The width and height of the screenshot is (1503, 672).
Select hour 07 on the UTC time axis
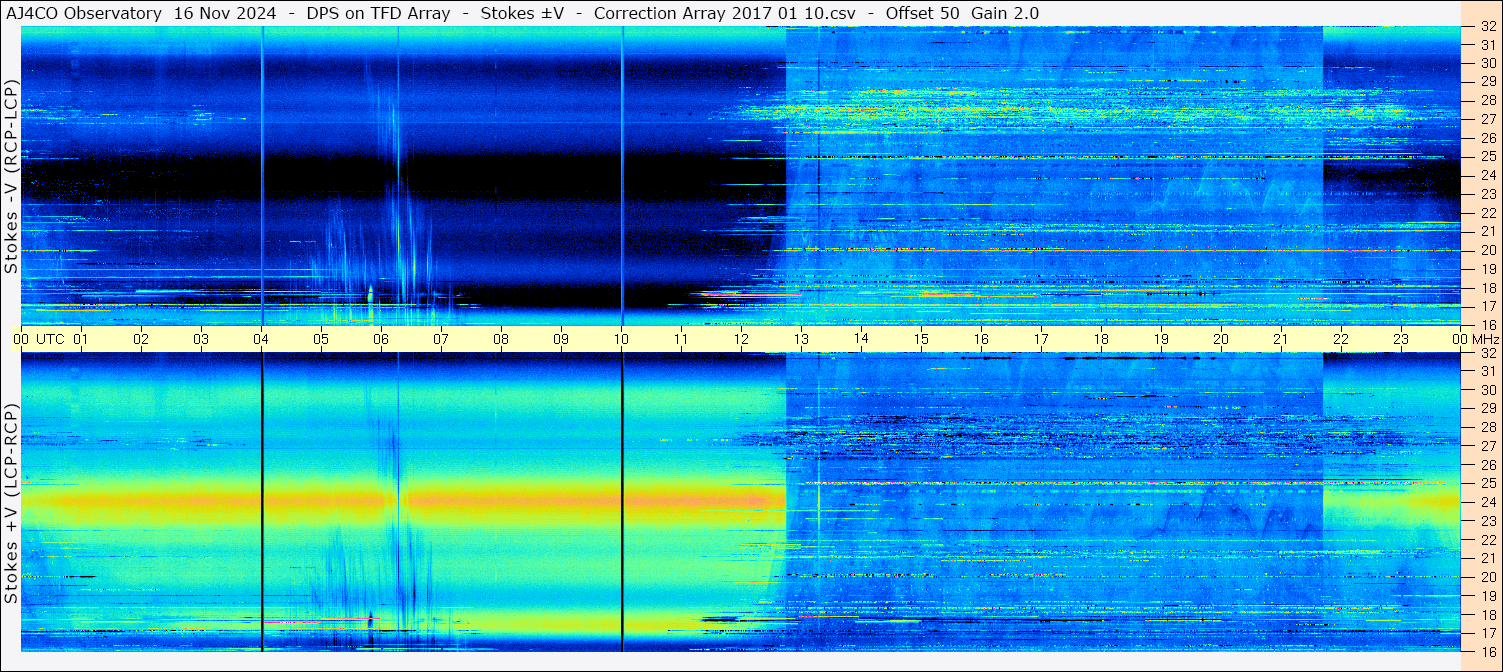click(x=441, y=339)
